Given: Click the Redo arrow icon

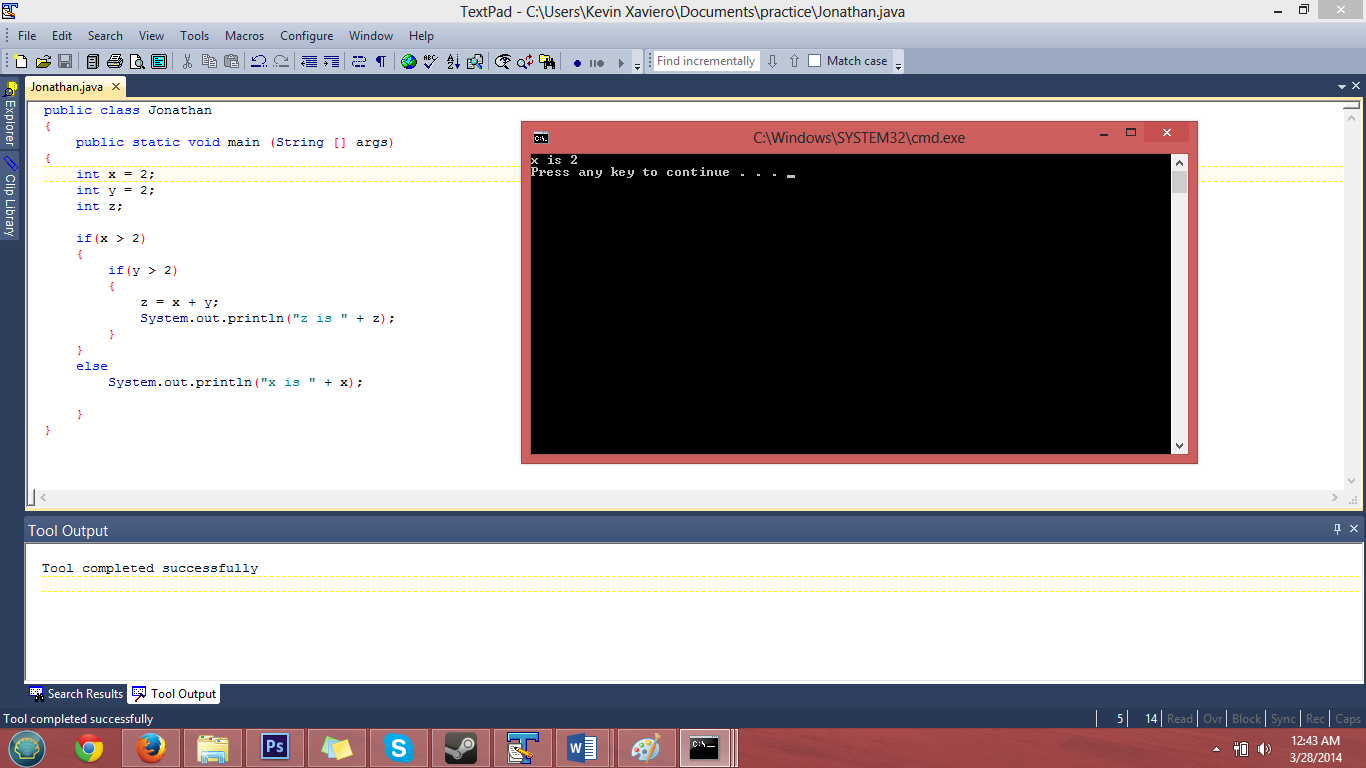Looking at the screenshot, I should 281,62.
